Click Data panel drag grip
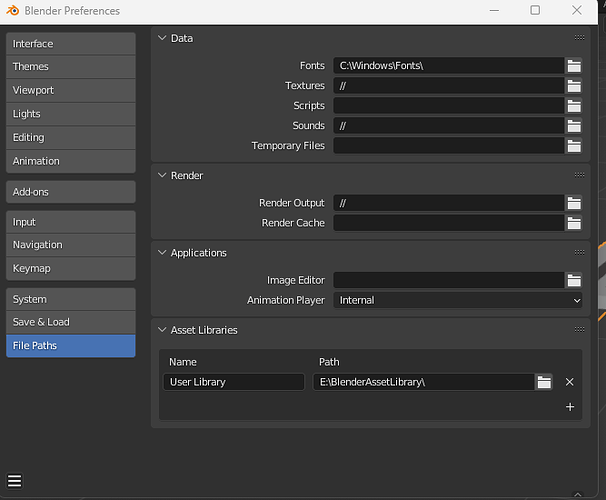606x500 pixels. (x=579, y=37)
